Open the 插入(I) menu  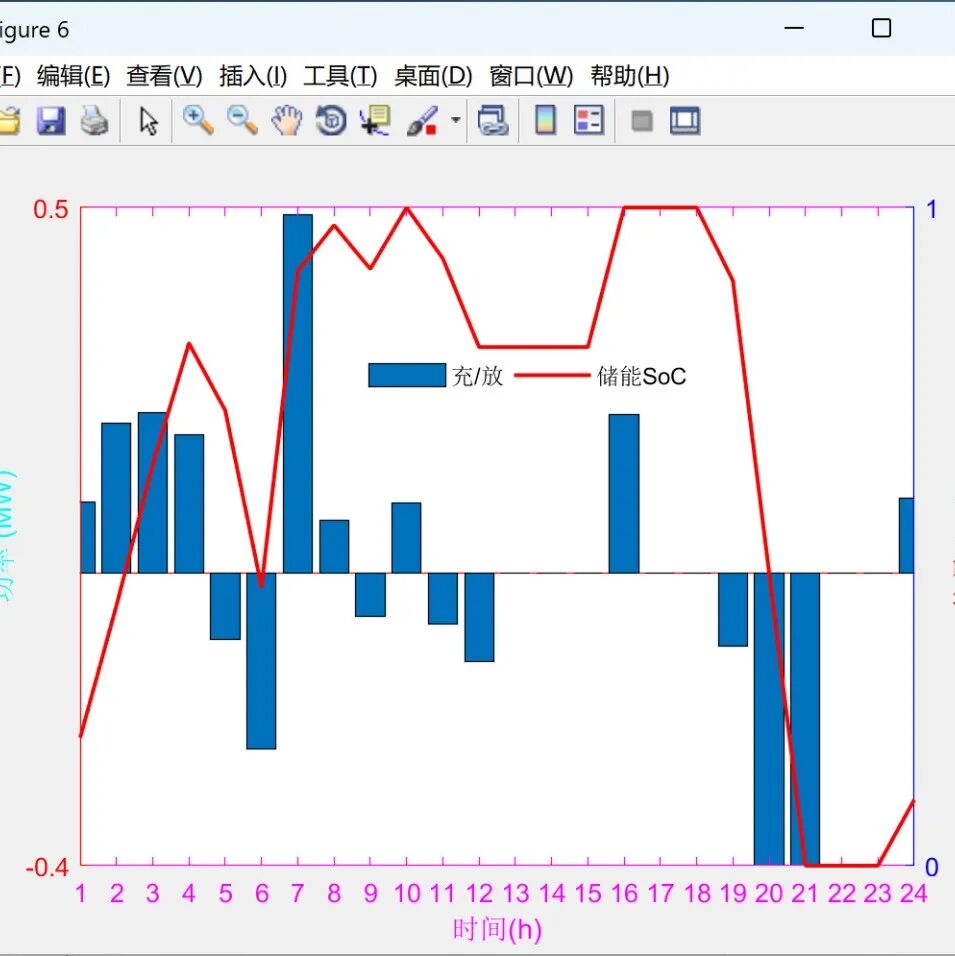coord(253,76)
